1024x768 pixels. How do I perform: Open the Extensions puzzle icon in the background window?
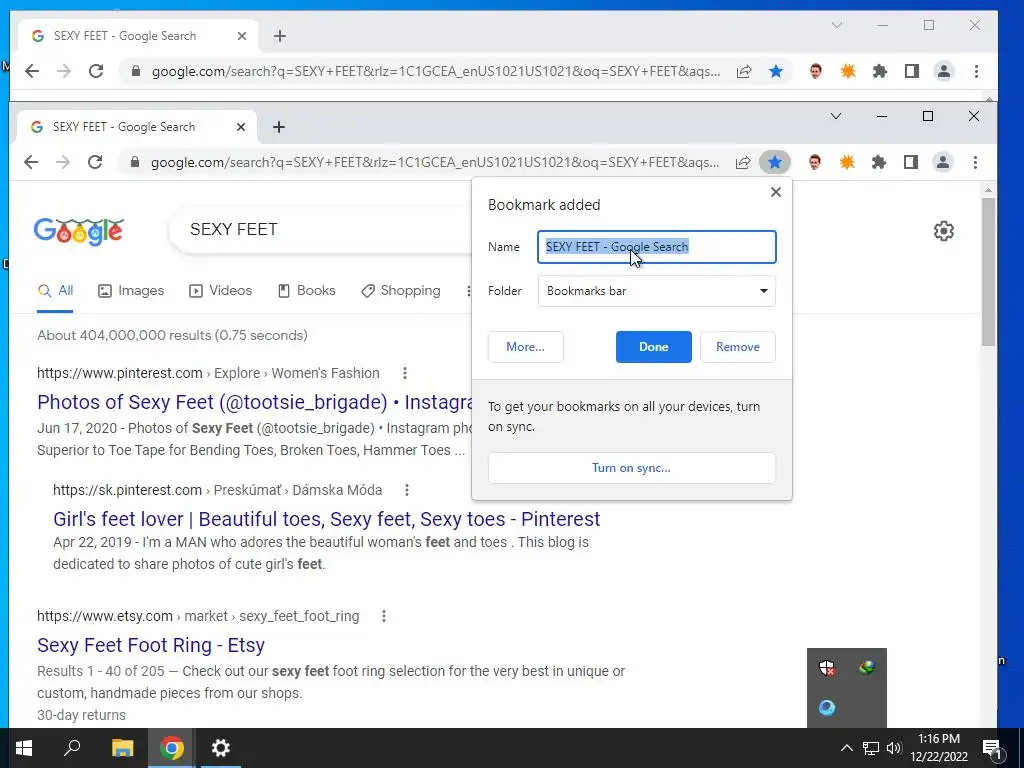[880, 71]
